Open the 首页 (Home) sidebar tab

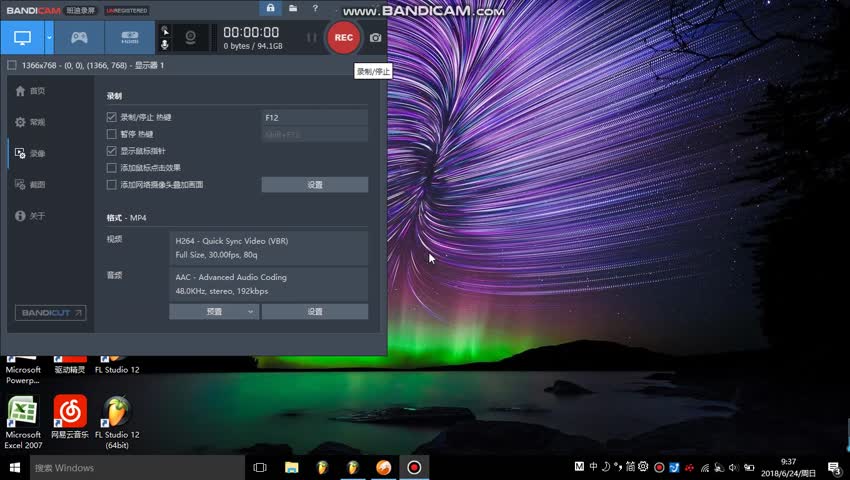click(30, 91)
